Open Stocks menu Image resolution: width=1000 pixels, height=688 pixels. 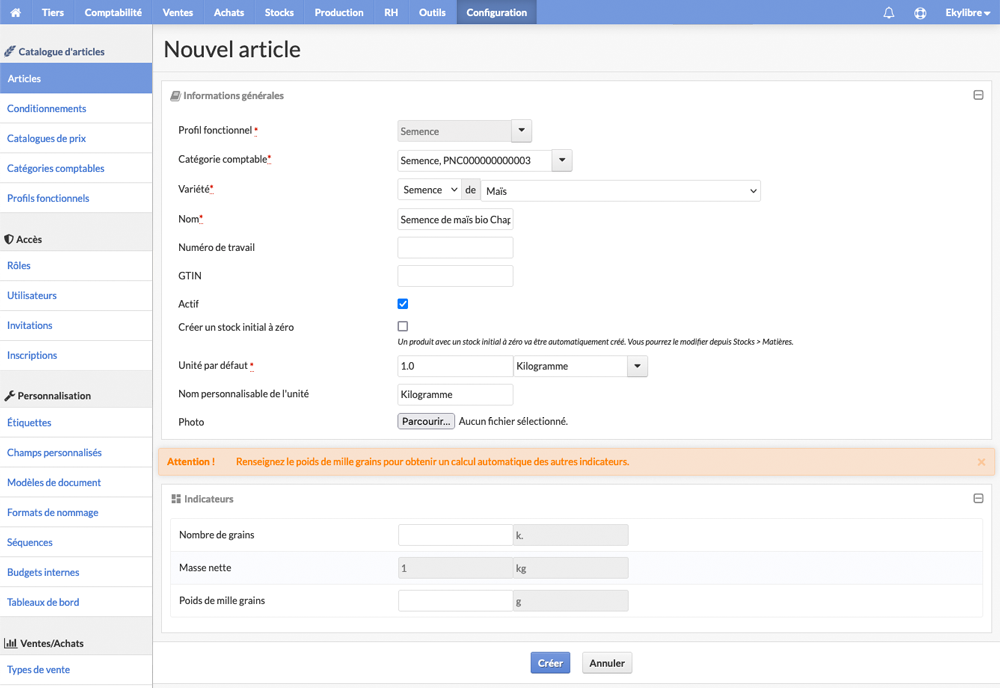[279, 12]
